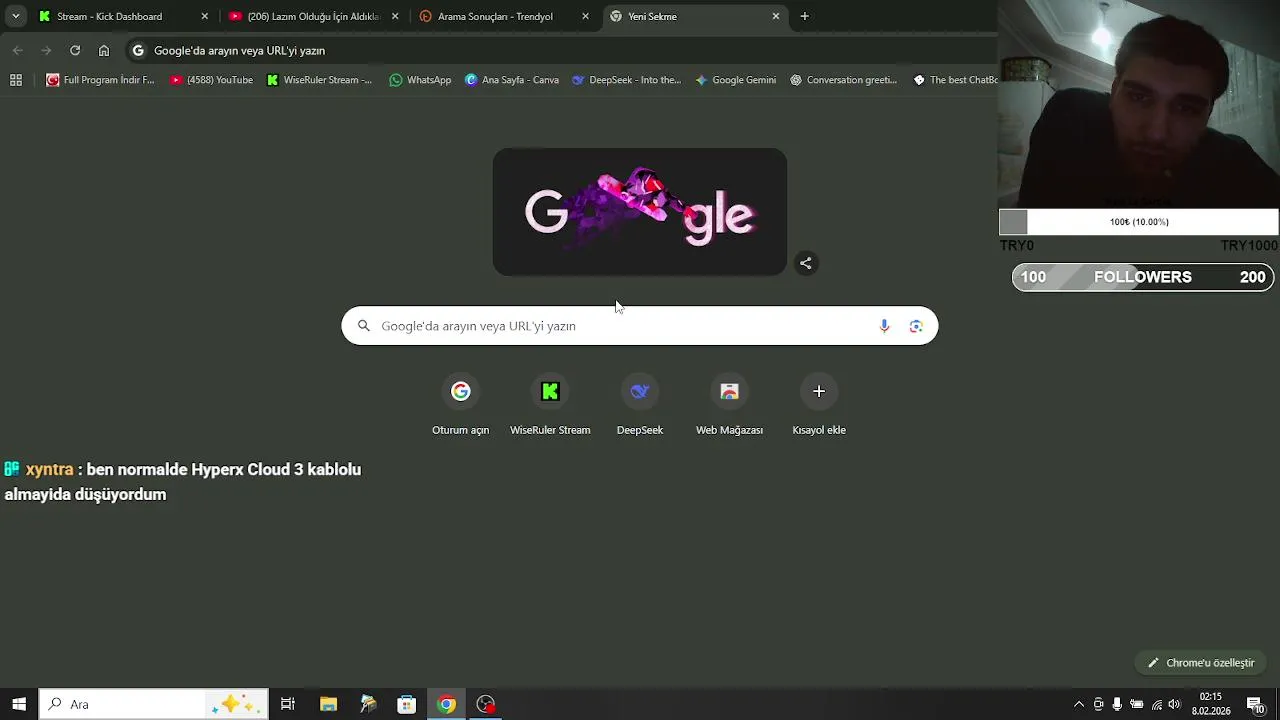Open the Oturum açın shortcut

click(x=460, y=405)
